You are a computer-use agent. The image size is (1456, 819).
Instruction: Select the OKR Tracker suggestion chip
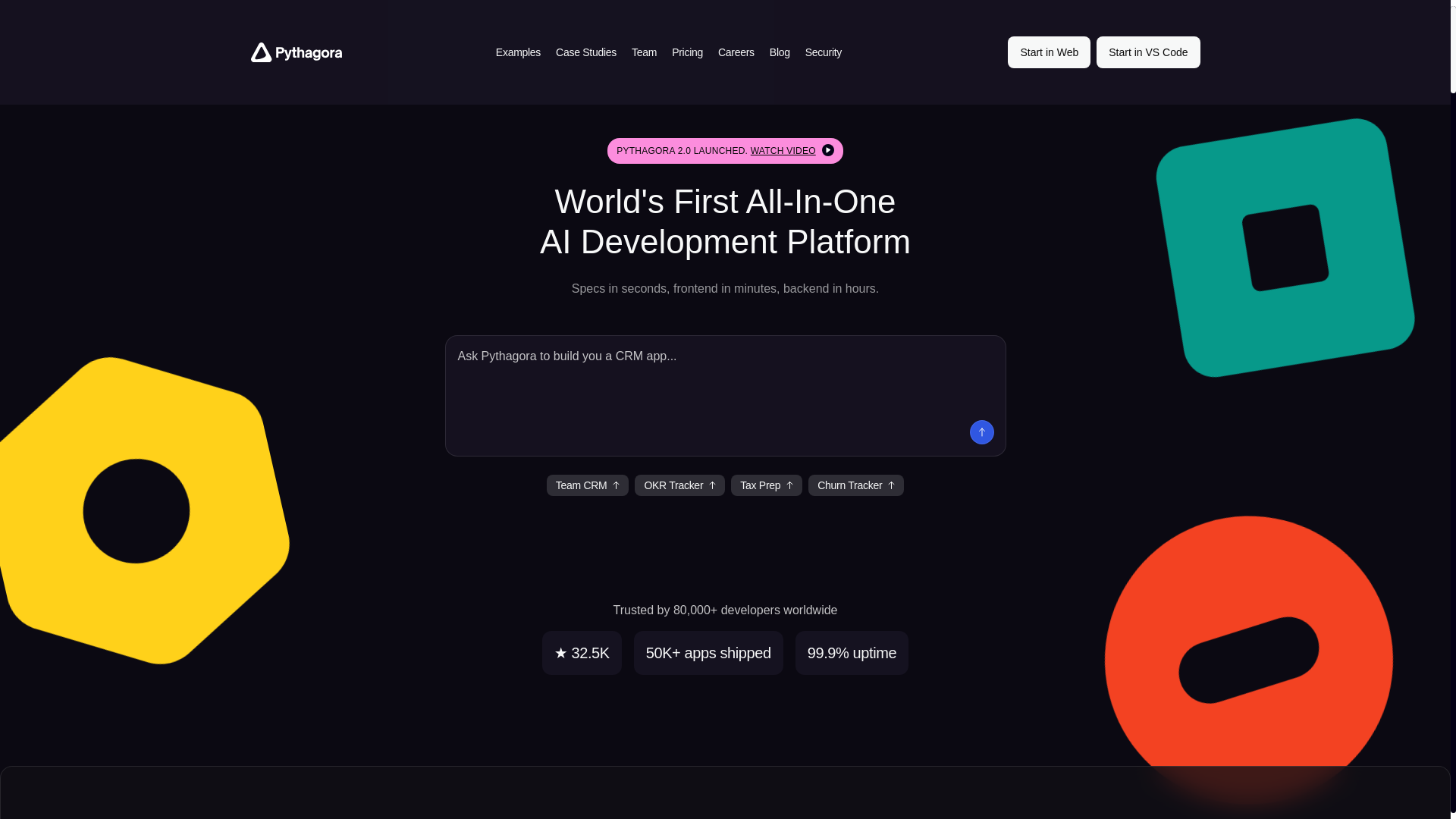tap(679, 485)
